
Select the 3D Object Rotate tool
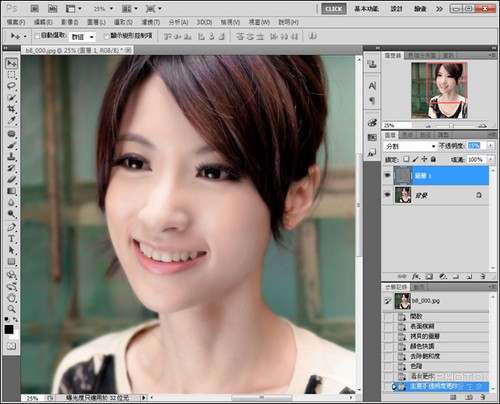(x=12, y=275)
